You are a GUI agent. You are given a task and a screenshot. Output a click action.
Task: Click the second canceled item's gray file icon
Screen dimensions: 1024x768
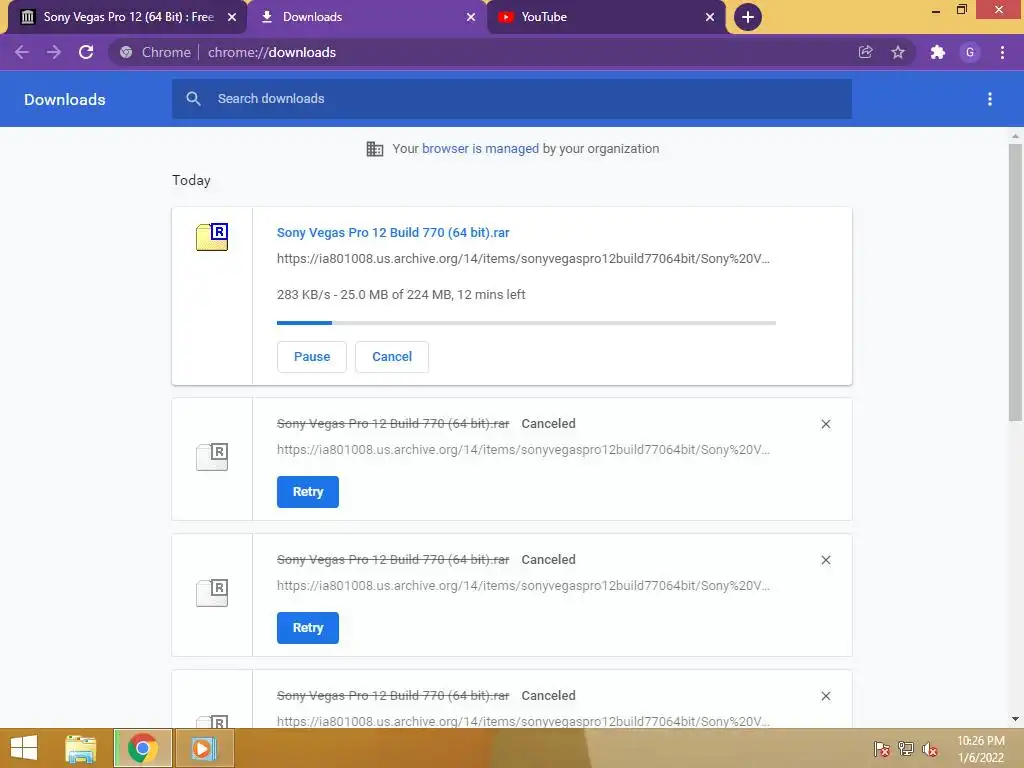[212, 592]
